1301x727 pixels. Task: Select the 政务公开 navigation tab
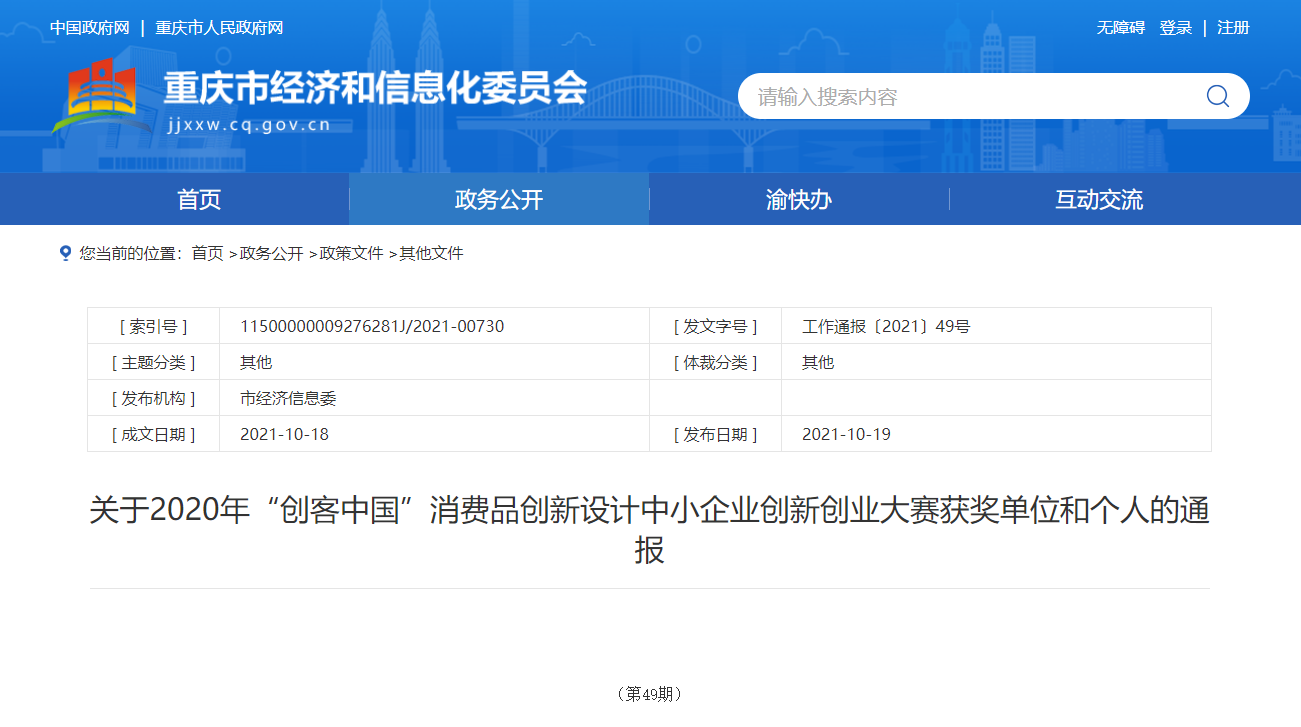point(499,199)
